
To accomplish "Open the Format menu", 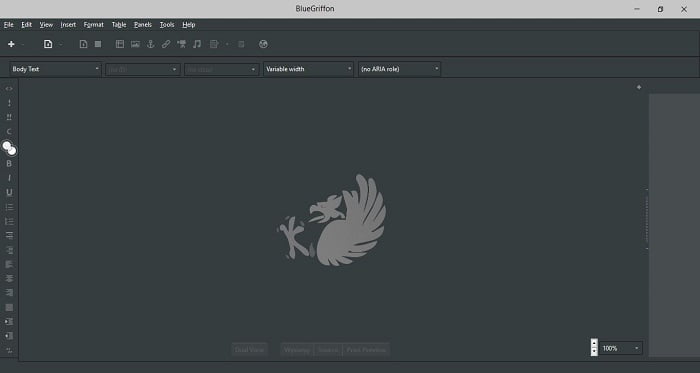I will [94, 25].
